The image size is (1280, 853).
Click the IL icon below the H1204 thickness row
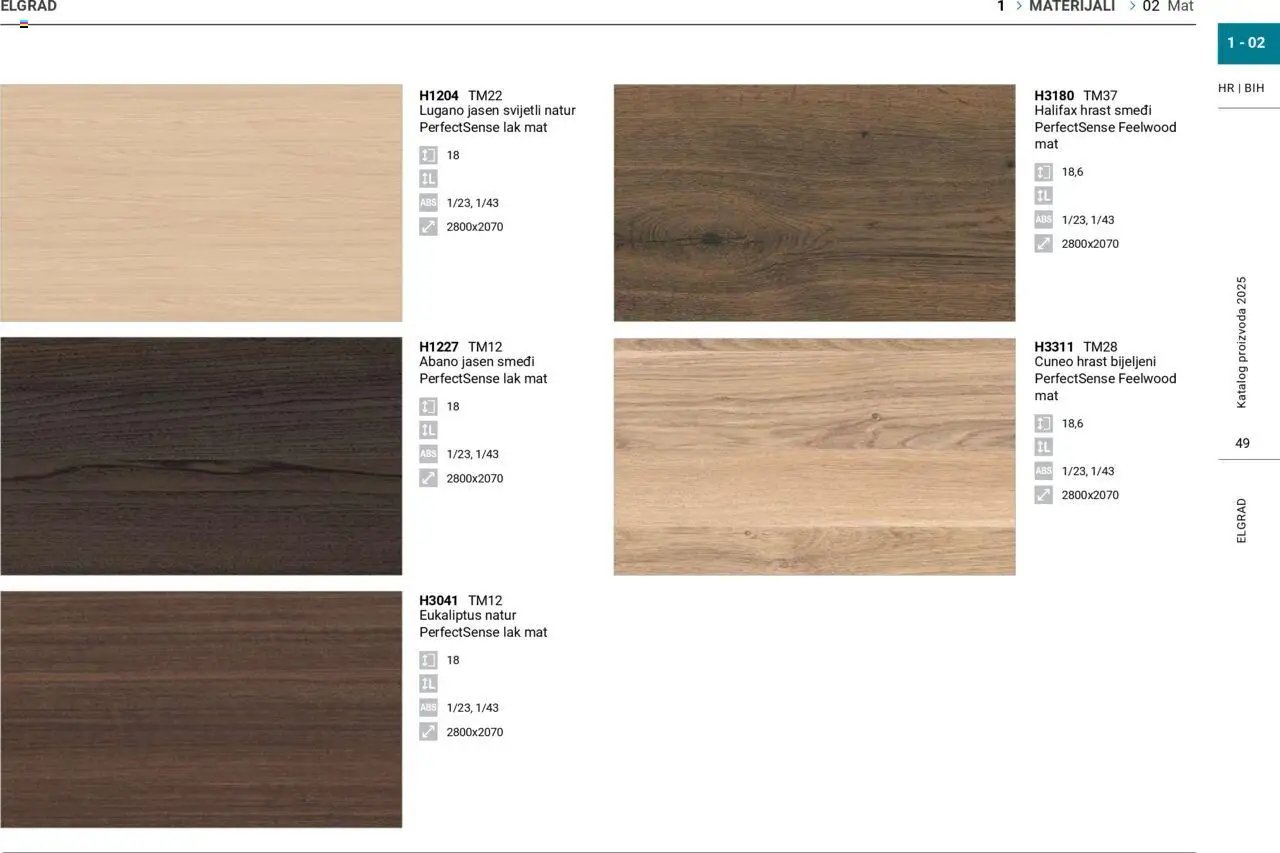428,178
